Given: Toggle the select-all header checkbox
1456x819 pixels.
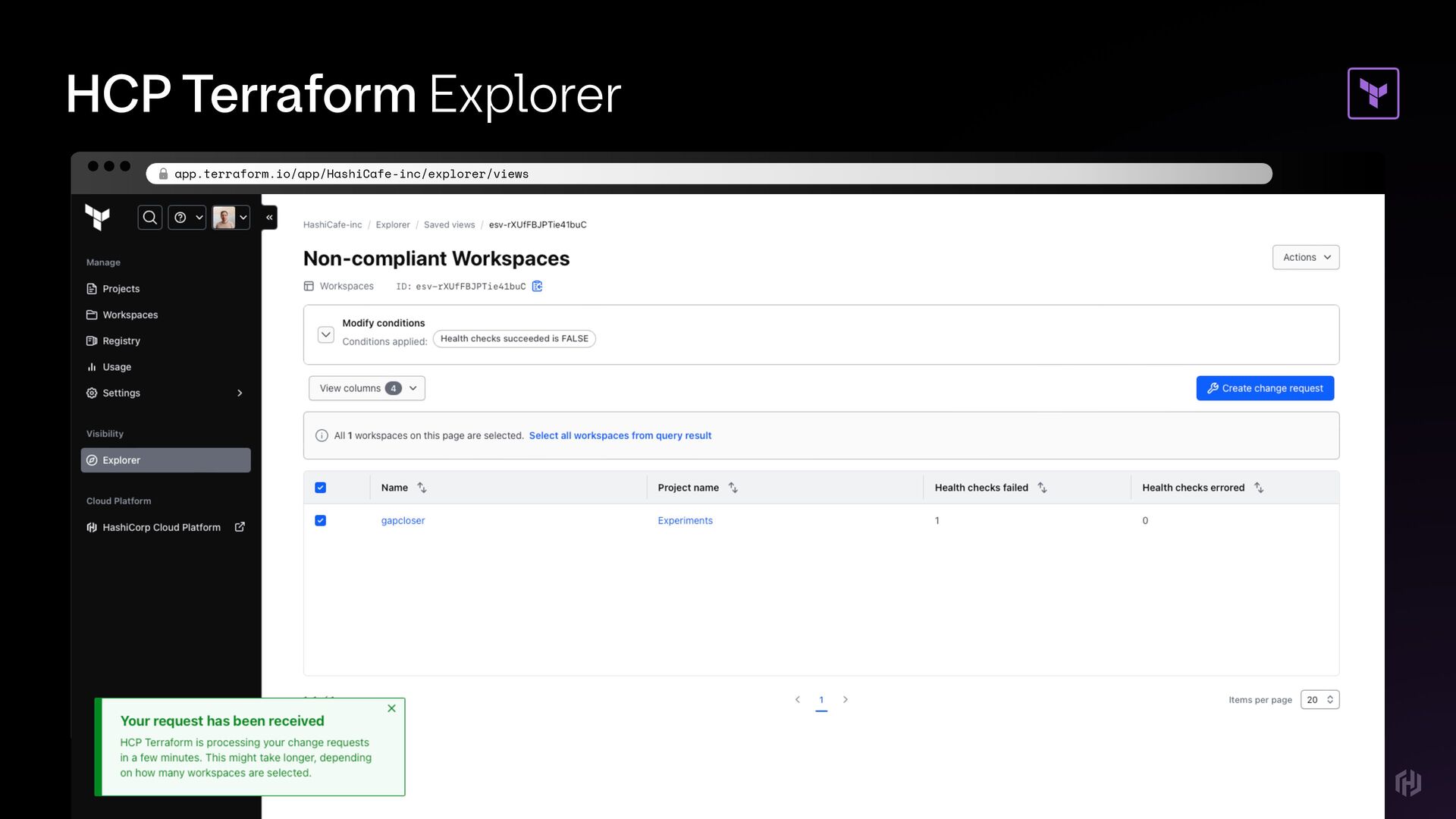Looking at the screenshot, I should (x=321, y=488).
